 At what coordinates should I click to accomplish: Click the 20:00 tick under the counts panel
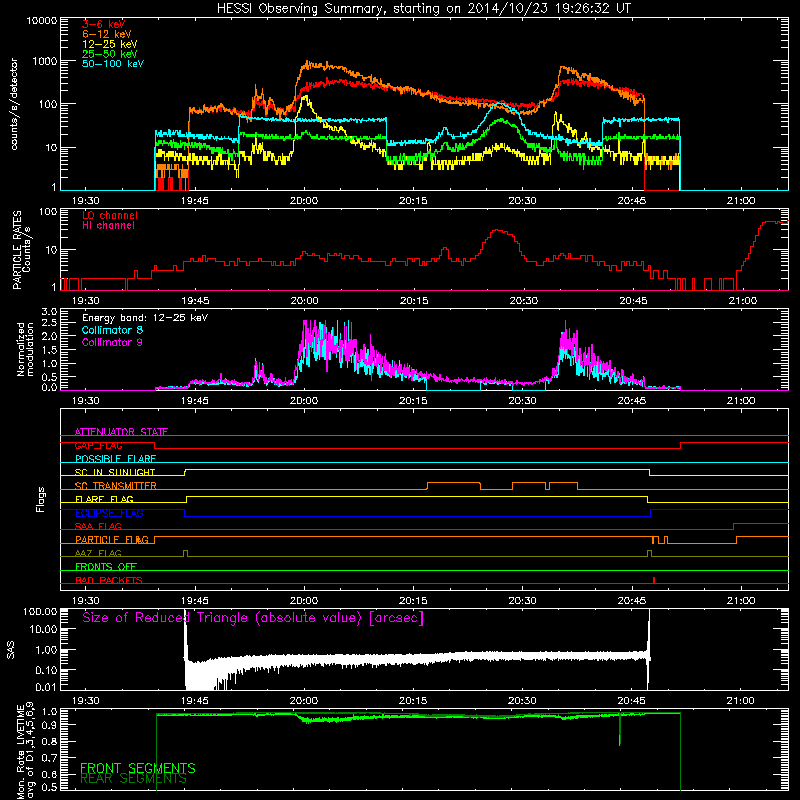pos(304,201)
